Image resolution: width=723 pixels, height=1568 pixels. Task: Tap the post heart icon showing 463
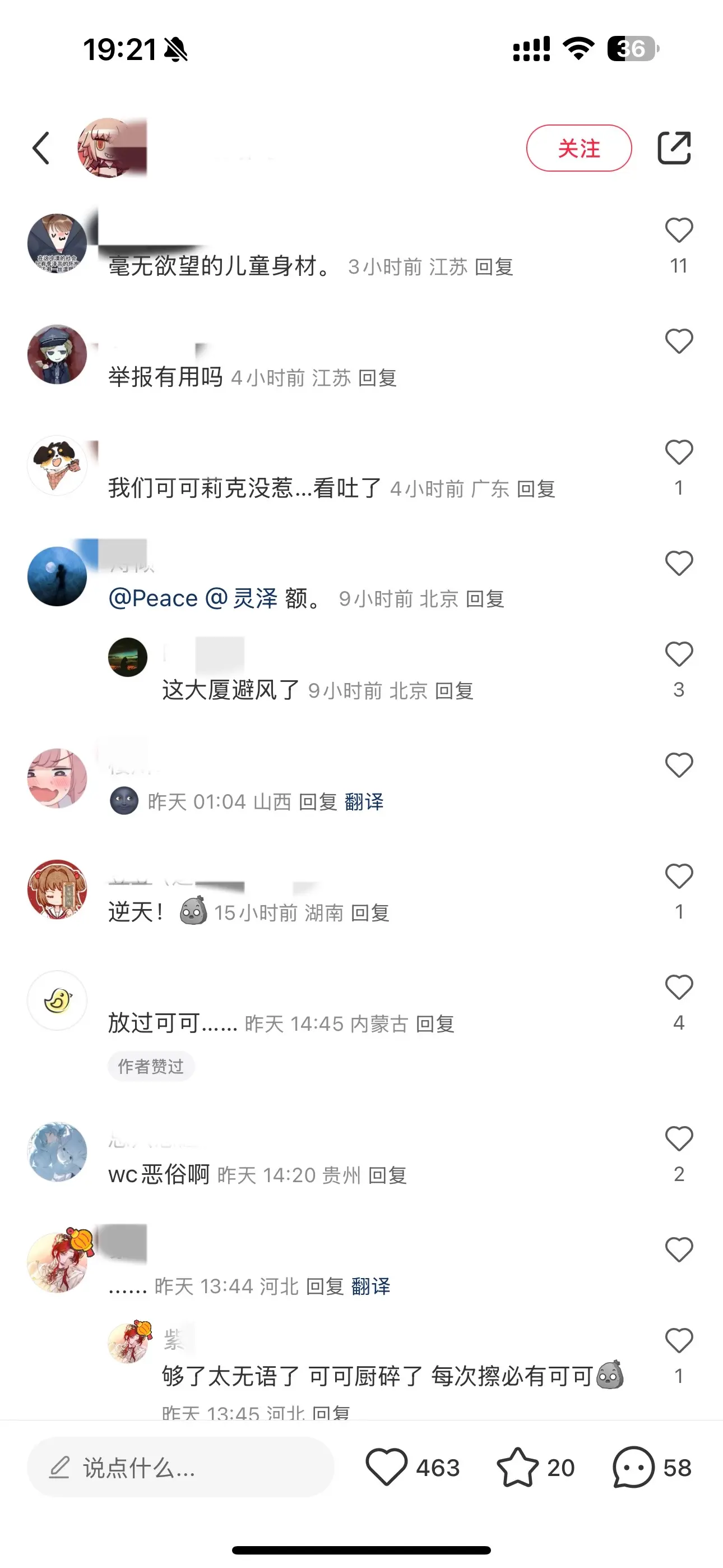[x=387, y=1467]
